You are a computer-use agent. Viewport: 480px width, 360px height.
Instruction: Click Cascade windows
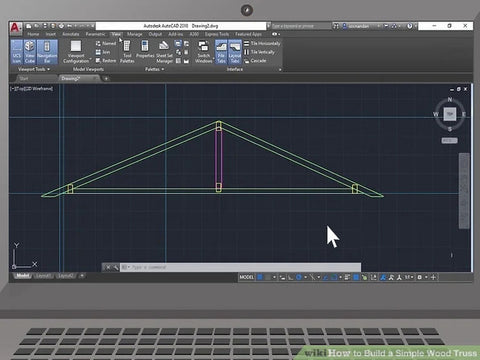(x=255, y=61)
